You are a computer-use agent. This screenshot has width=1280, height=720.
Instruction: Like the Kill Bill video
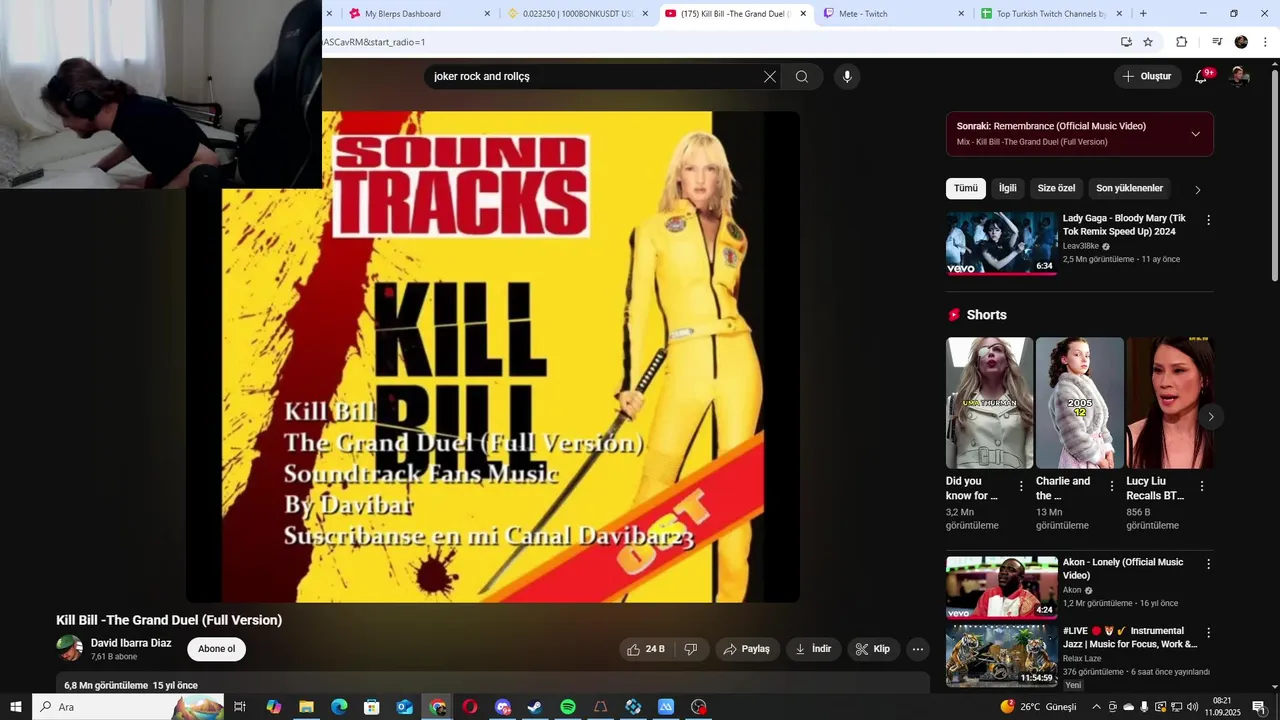[646, 649]
